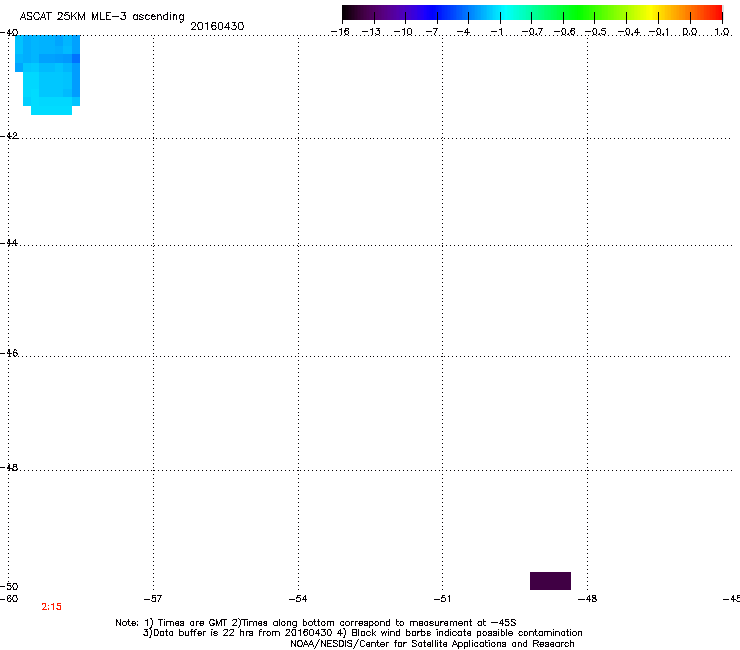The height and width of the screenshot is (650, 740).
Task: Click the red 2:15 time stamp
Action: click(51, 607)
